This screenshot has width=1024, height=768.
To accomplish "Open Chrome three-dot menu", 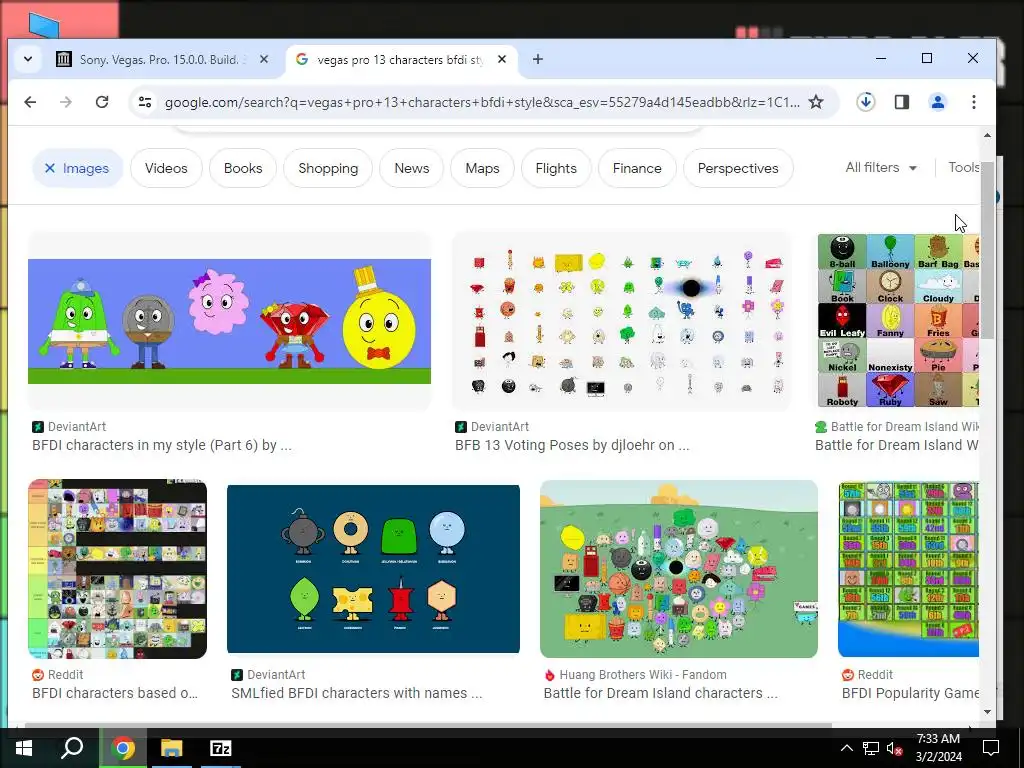I will pyautogui.click(x=974, y=102).
